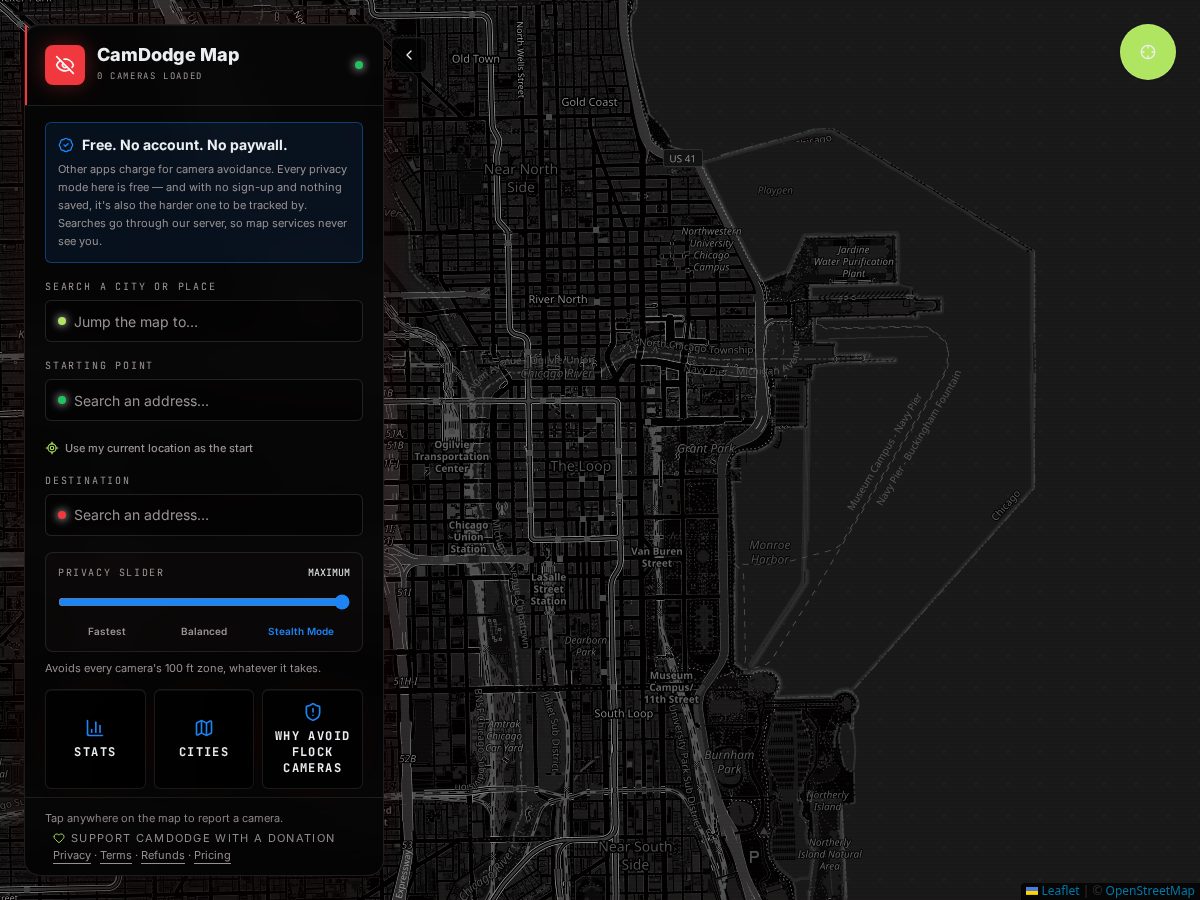This screenshot has height=900, width=1200.
Task: Click the 'Burnham Park' map label
Action: point(730,762)
